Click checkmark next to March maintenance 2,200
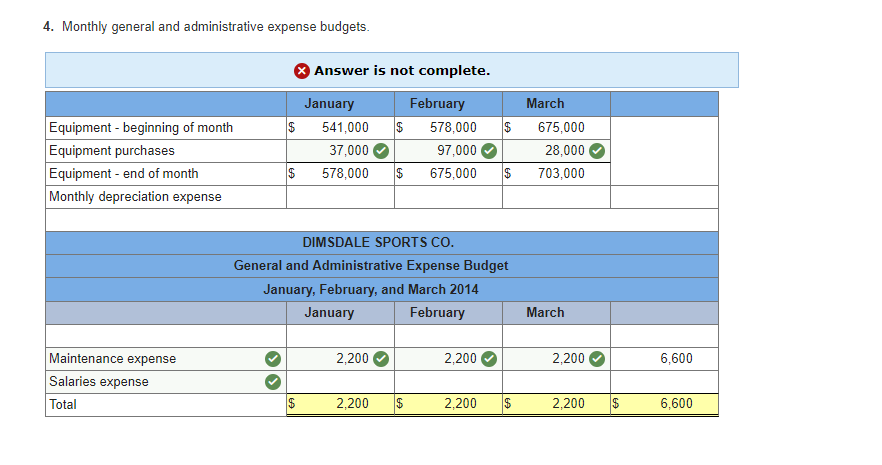Screen dimensions: 882x465 pos(597,359)
